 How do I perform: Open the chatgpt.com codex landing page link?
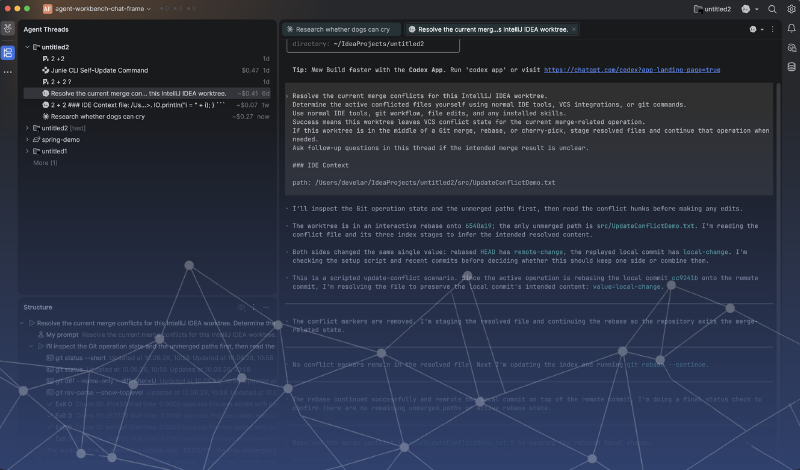[x=632, y=70]
